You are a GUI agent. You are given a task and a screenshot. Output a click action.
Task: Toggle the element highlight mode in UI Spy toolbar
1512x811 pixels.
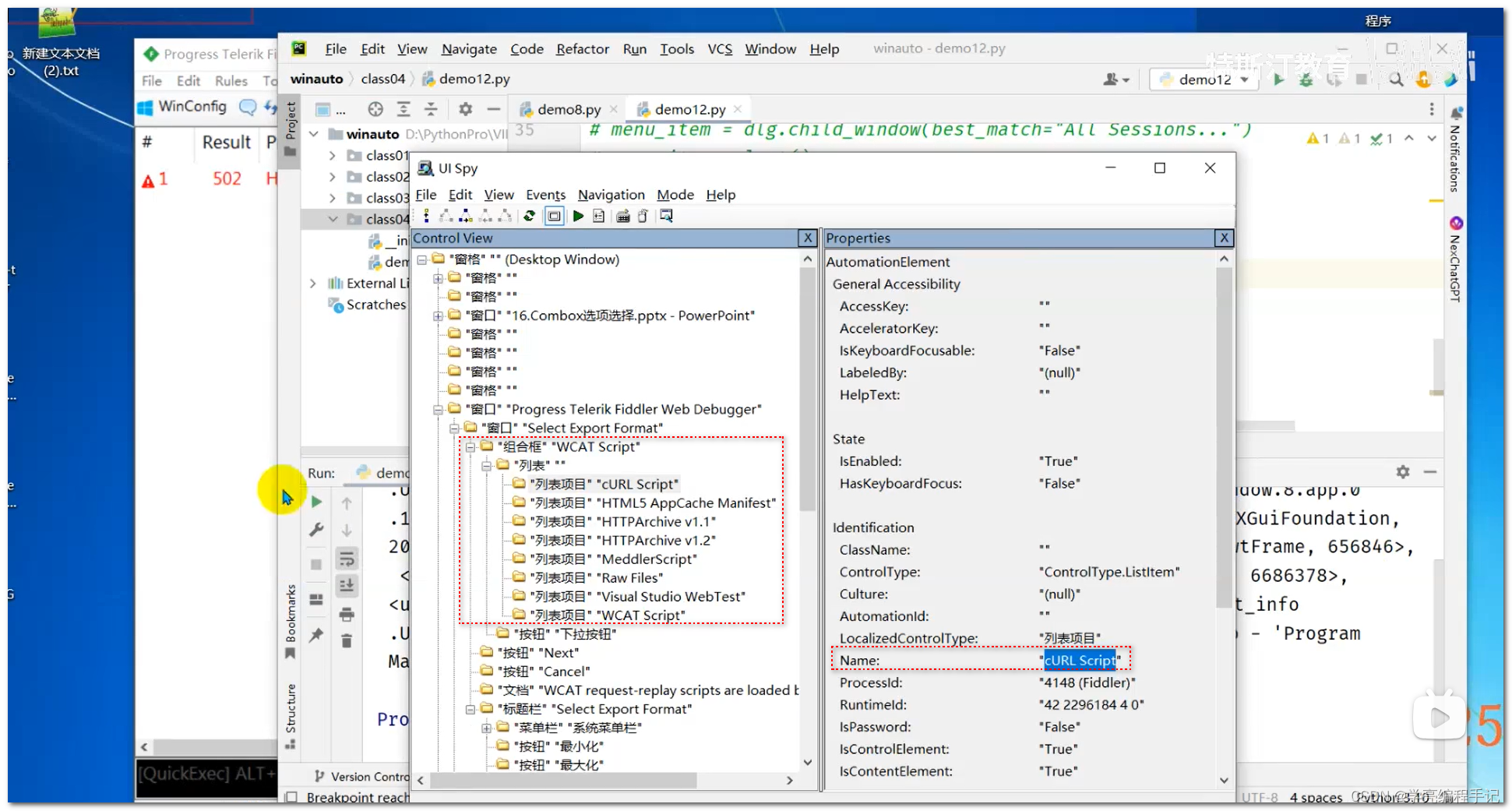point(554,216)
